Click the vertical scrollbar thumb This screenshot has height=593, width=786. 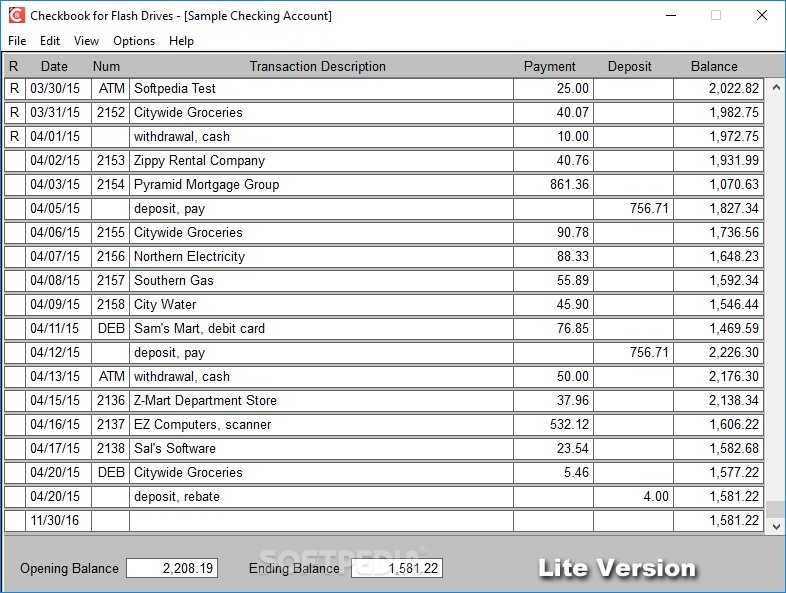(776, 509)
